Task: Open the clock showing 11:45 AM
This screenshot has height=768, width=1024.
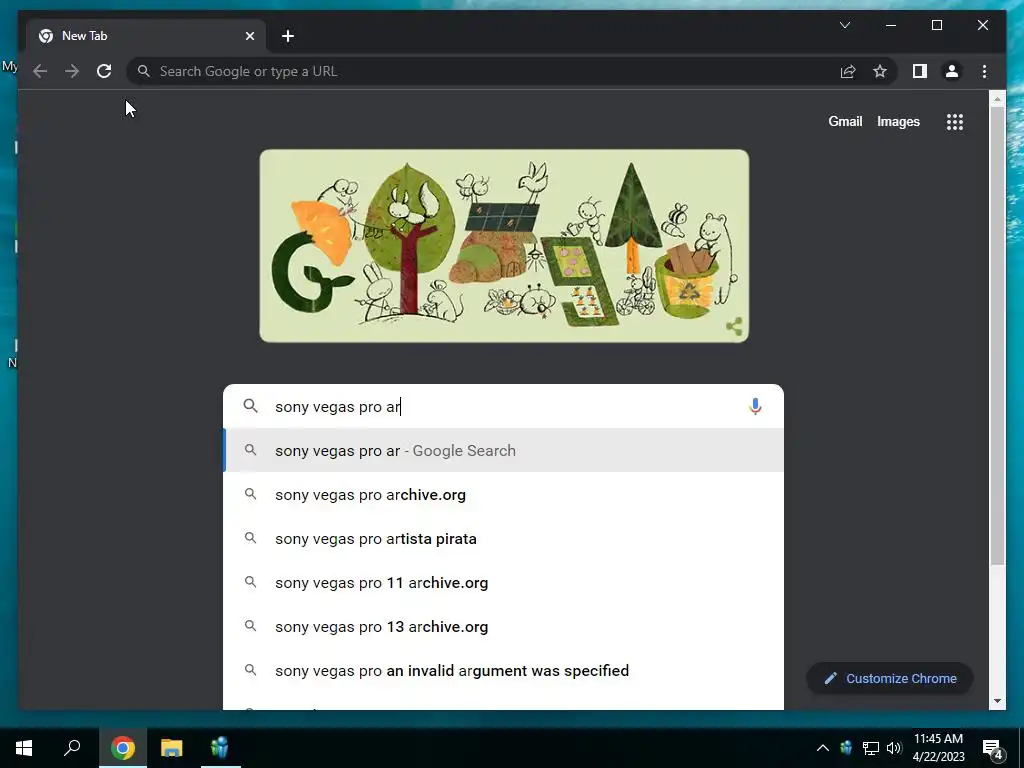Action: coord(938,748)
